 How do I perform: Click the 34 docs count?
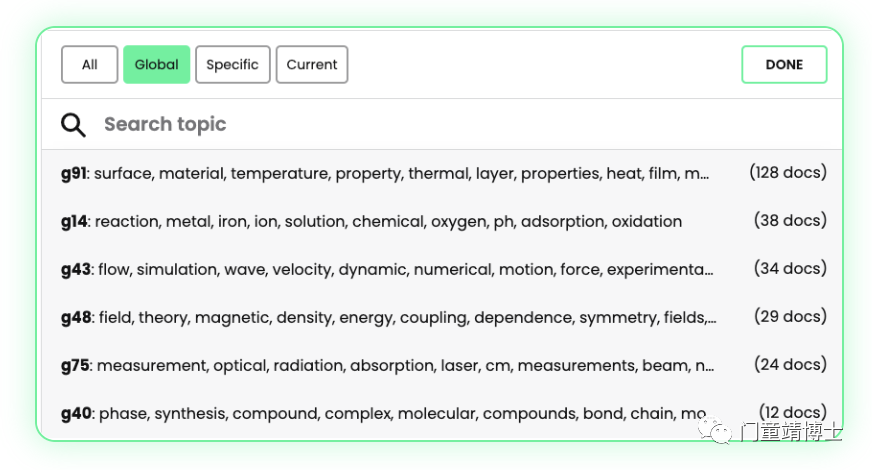coord(790,269)
